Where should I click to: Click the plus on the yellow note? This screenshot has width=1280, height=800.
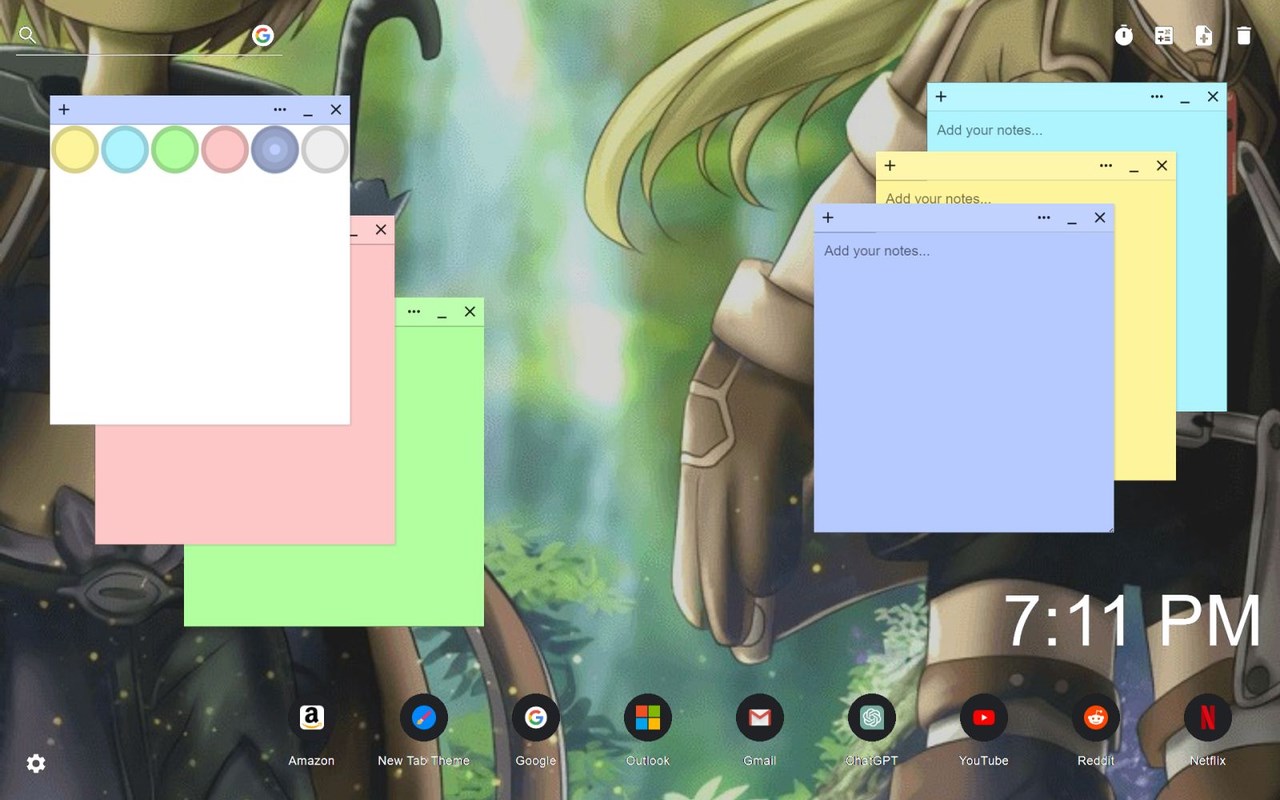click(x=890, y=166)
